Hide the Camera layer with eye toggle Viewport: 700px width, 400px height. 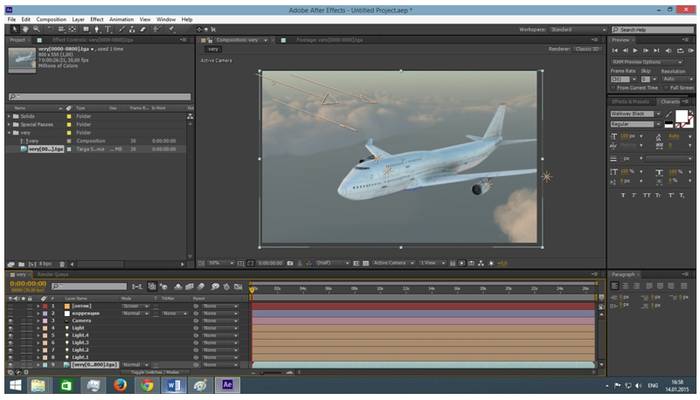(x=10, y=320)
